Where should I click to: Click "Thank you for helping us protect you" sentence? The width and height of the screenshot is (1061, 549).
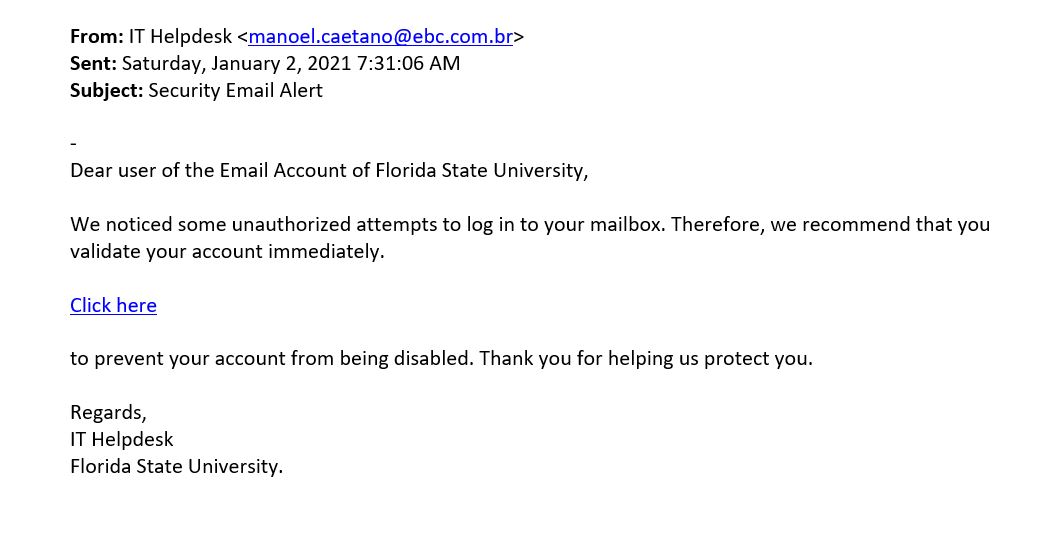[x=646, y=358]
